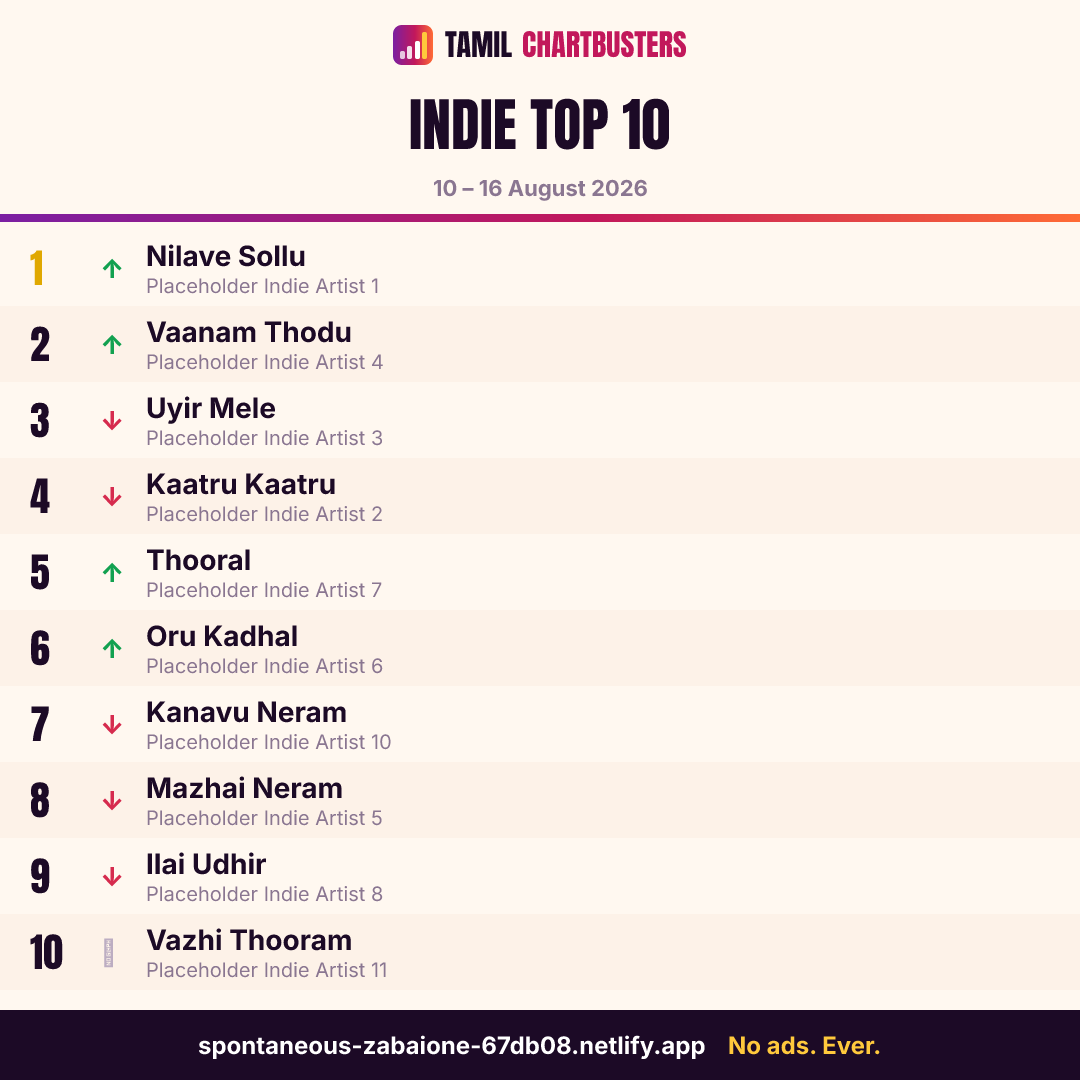Select the Kaatru Kaatru song title
Viewport: 1080px width, 1080px height.
click(x=241, y=484)
